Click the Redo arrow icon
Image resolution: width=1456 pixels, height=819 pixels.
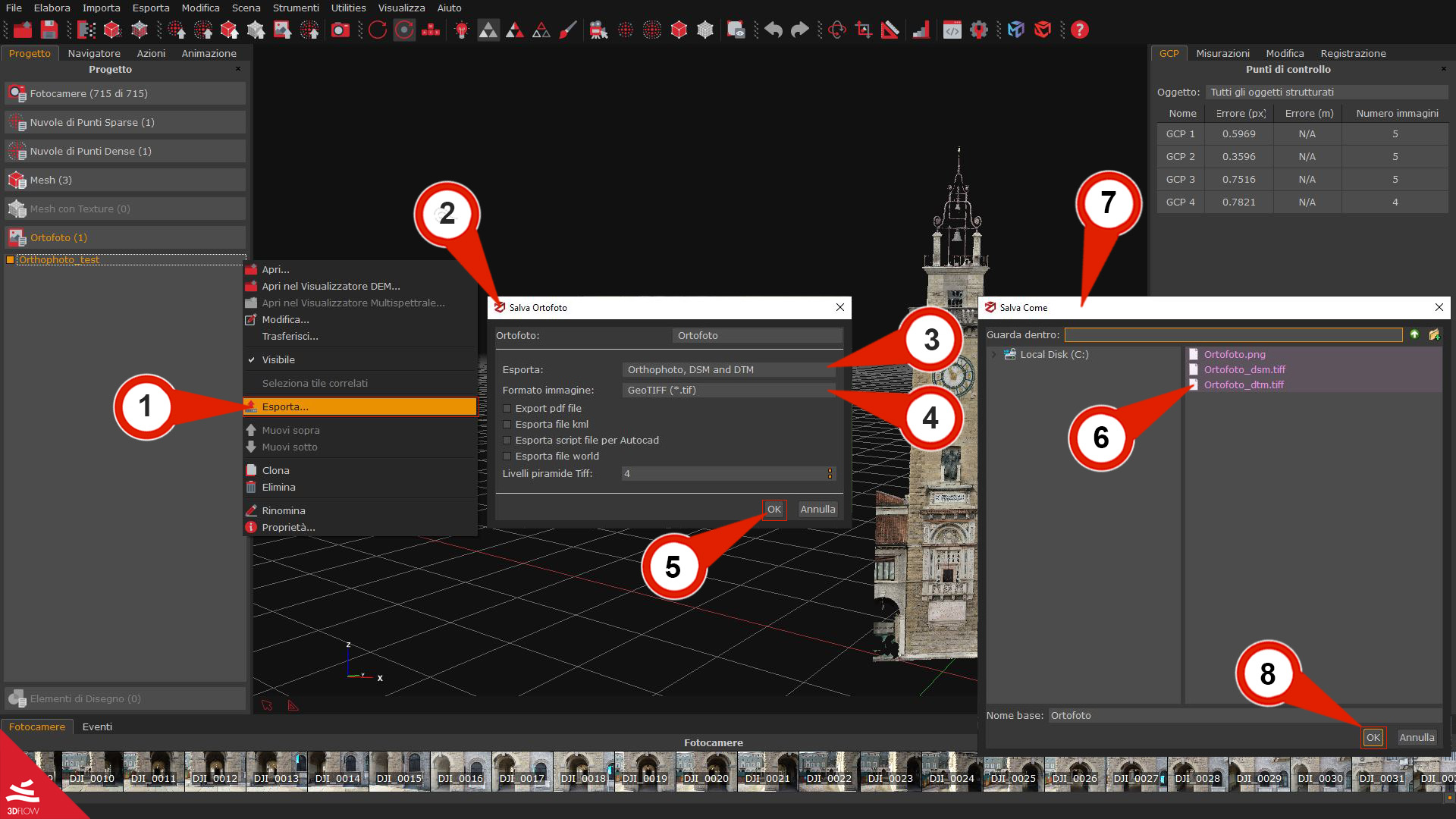(x=800, y=30)
